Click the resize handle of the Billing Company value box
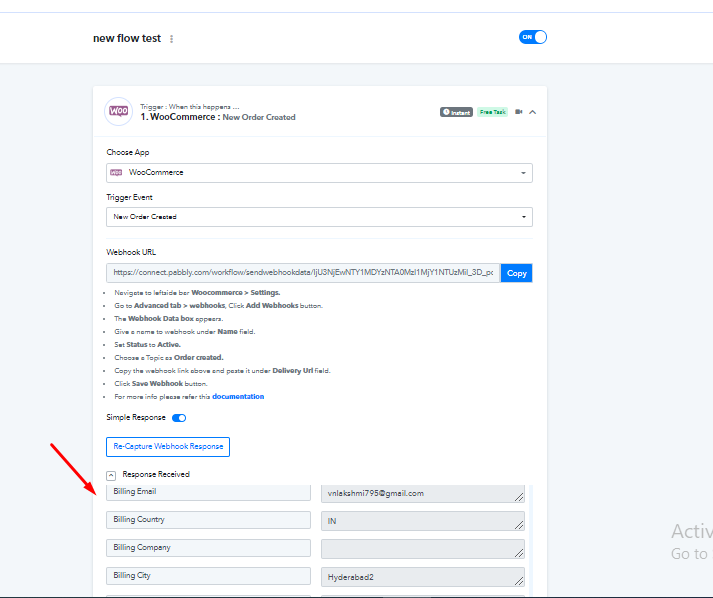 519,553
